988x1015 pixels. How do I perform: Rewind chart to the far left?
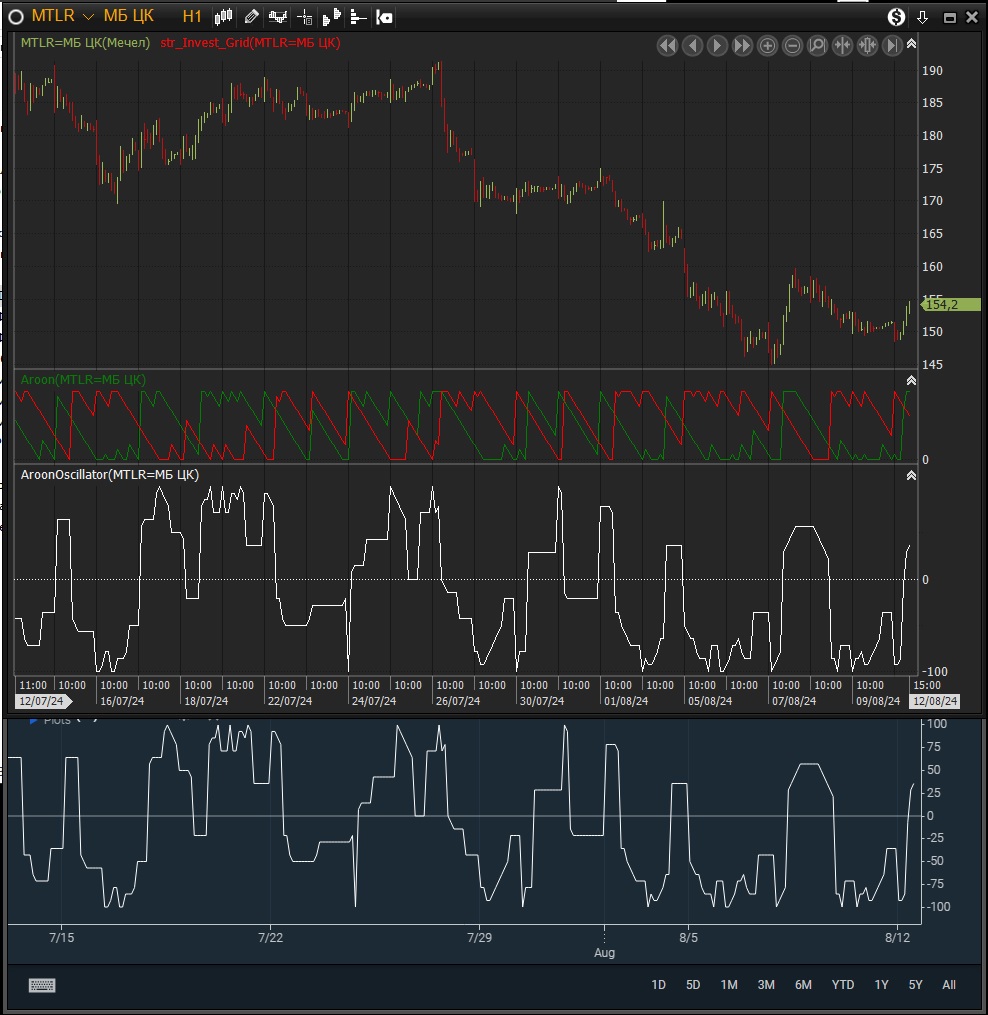[667, 46]
